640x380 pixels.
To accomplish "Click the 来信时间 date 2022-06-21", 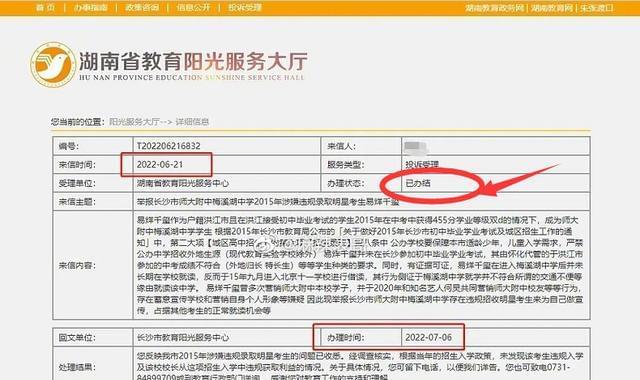I will tap(160, 164).
